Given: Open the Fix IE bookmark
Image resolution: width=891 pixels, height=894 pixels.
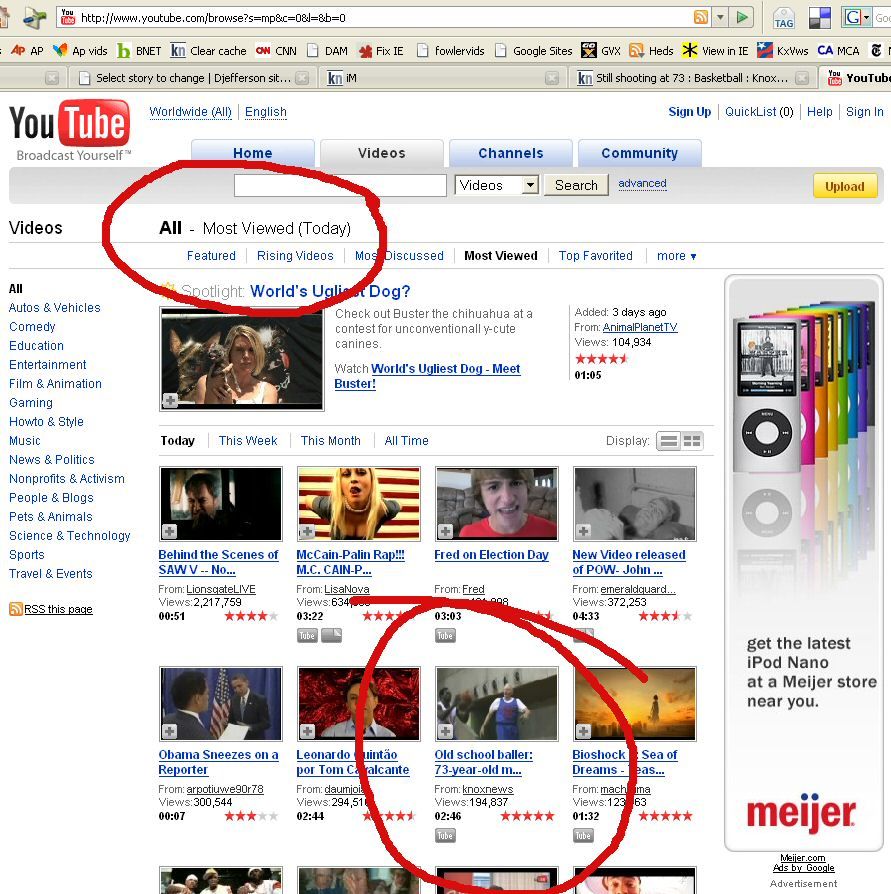Looking at the screenshot, I should [381, 51].
